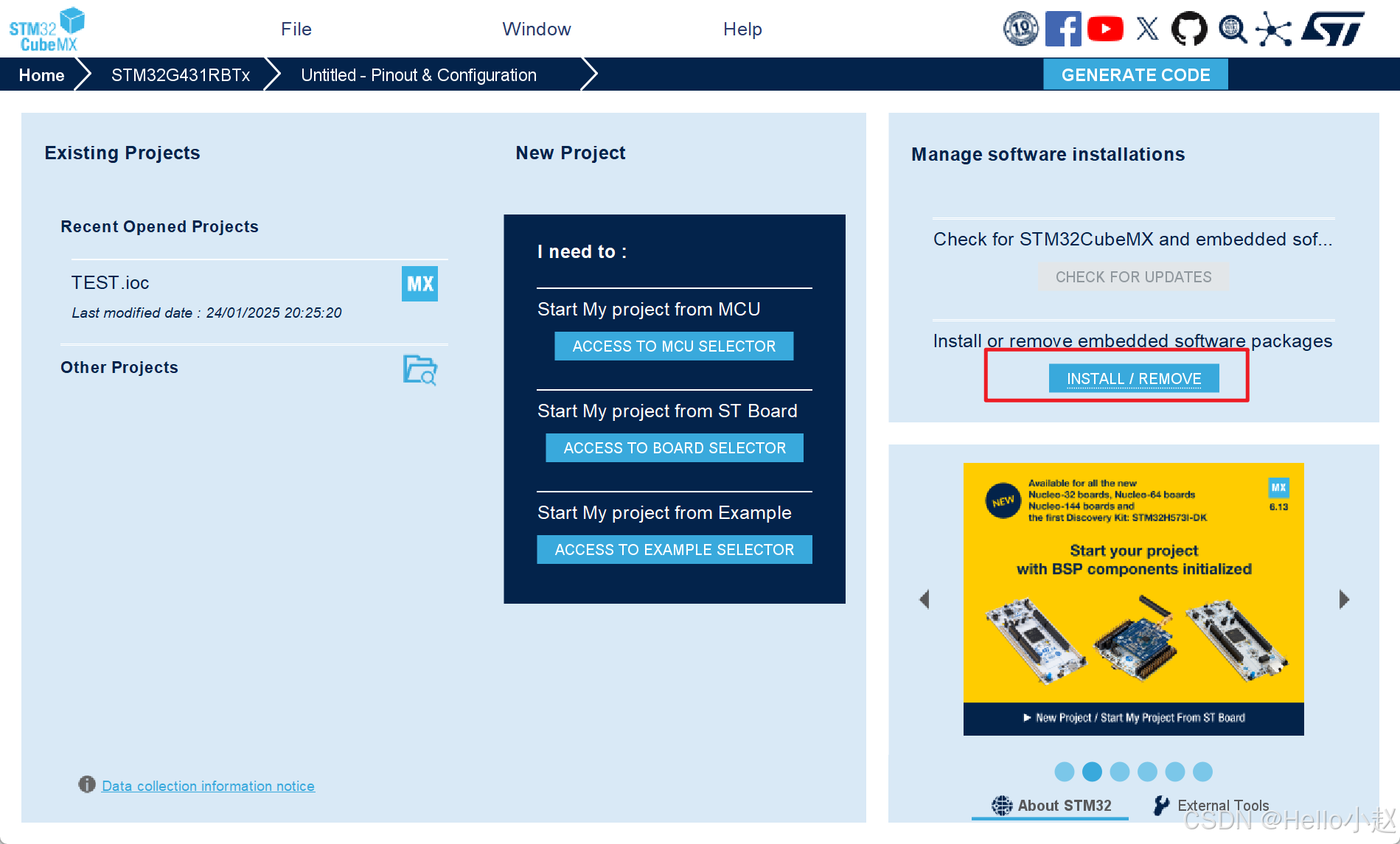Click ACCESS TO BOARD SELECTOR

pos(675,447)
